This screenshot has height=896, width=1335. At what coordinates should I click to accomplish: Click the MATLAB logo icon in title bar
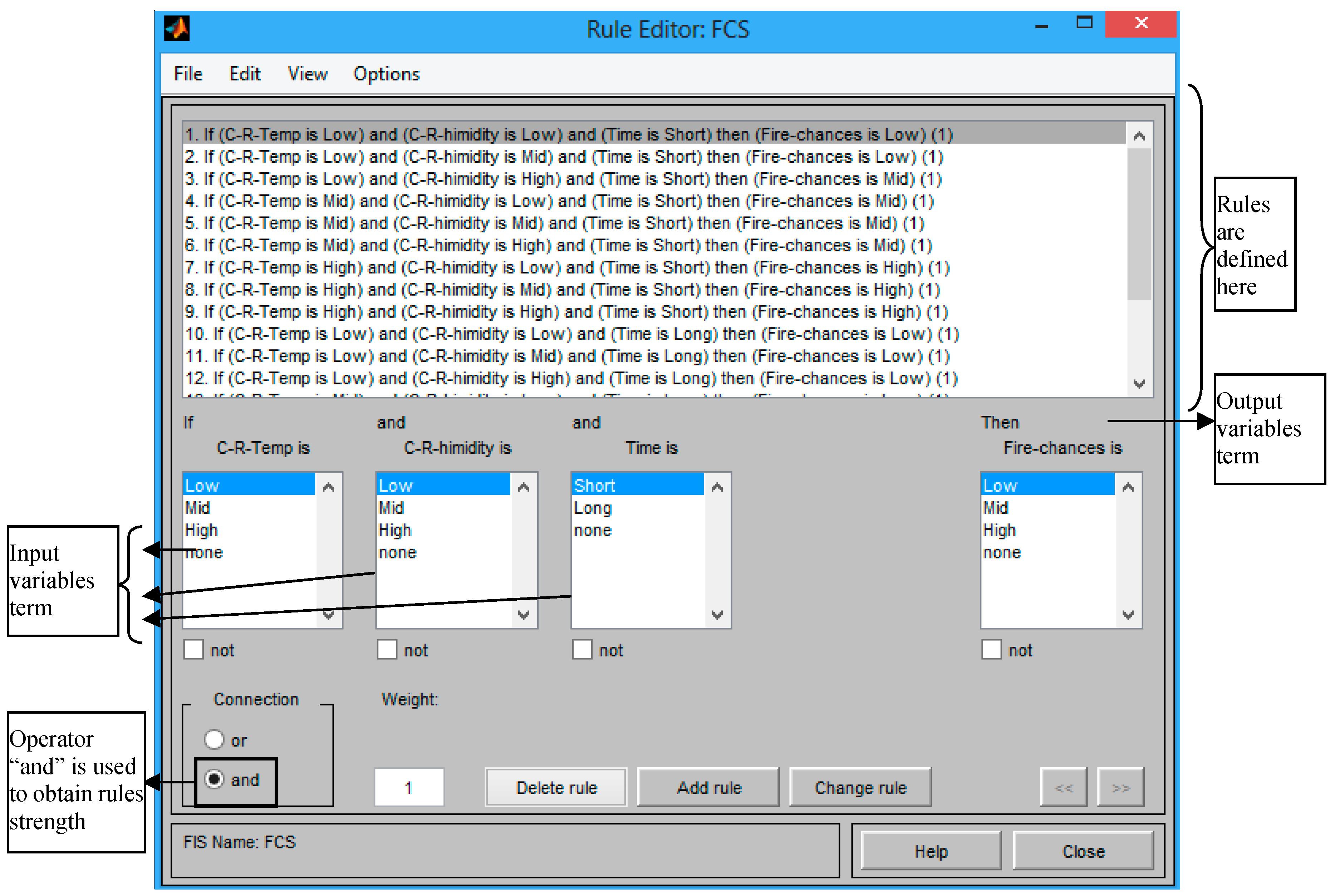177,28
